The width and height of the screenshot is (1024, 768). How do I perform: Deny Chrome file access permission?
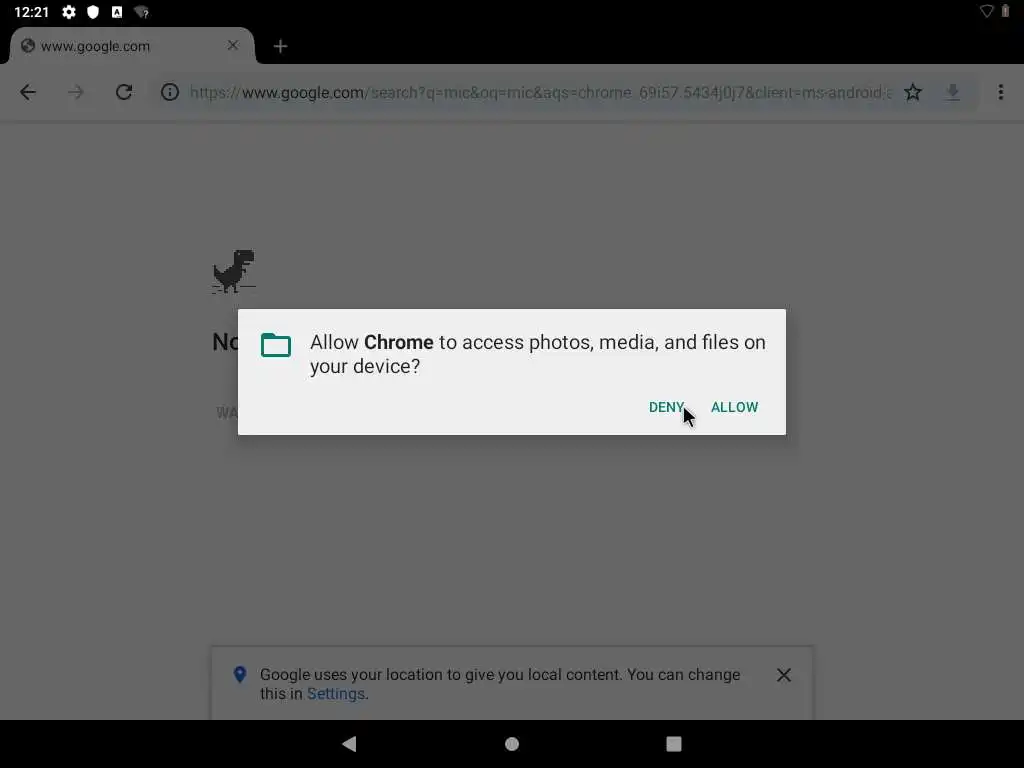tap(665, 407)
